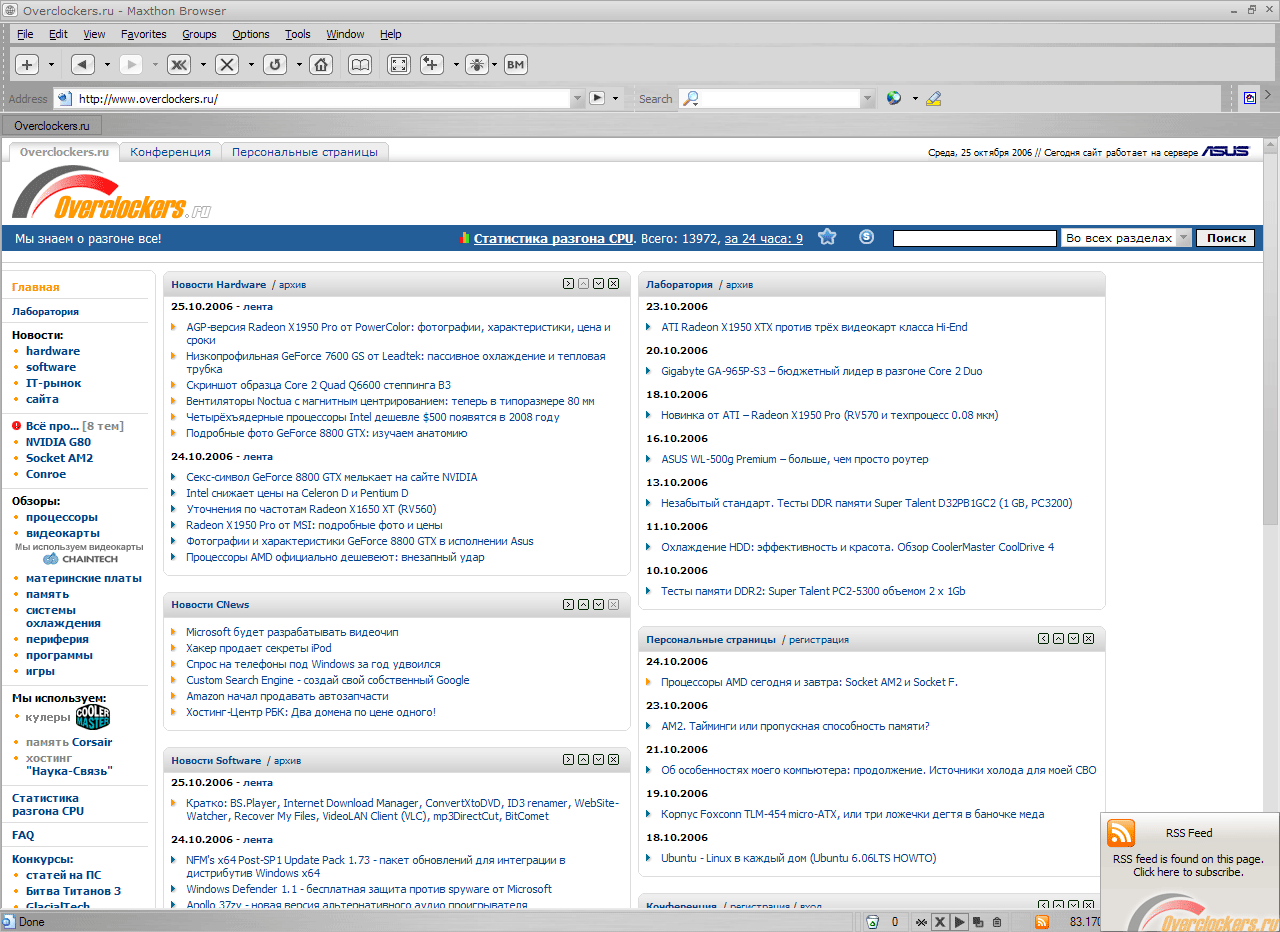Click the Поиск search button
Viewport: 1280px width, 932px height.
1226,238
